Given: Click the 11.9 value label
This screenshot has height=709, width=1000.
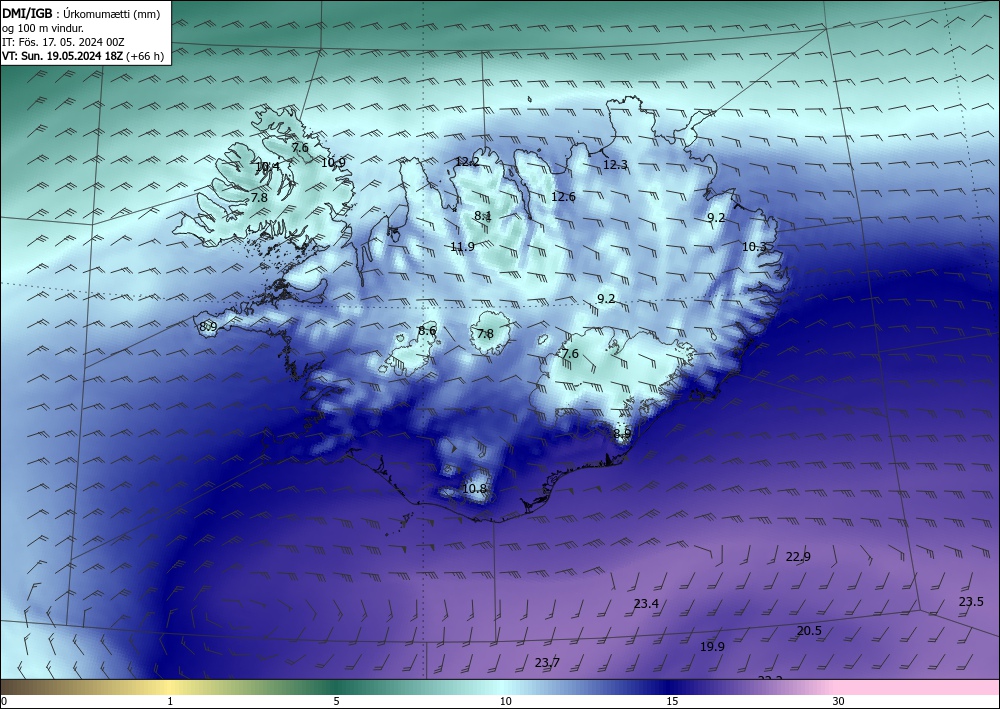Looking at the screenshot, I should (x=462, y=246).
